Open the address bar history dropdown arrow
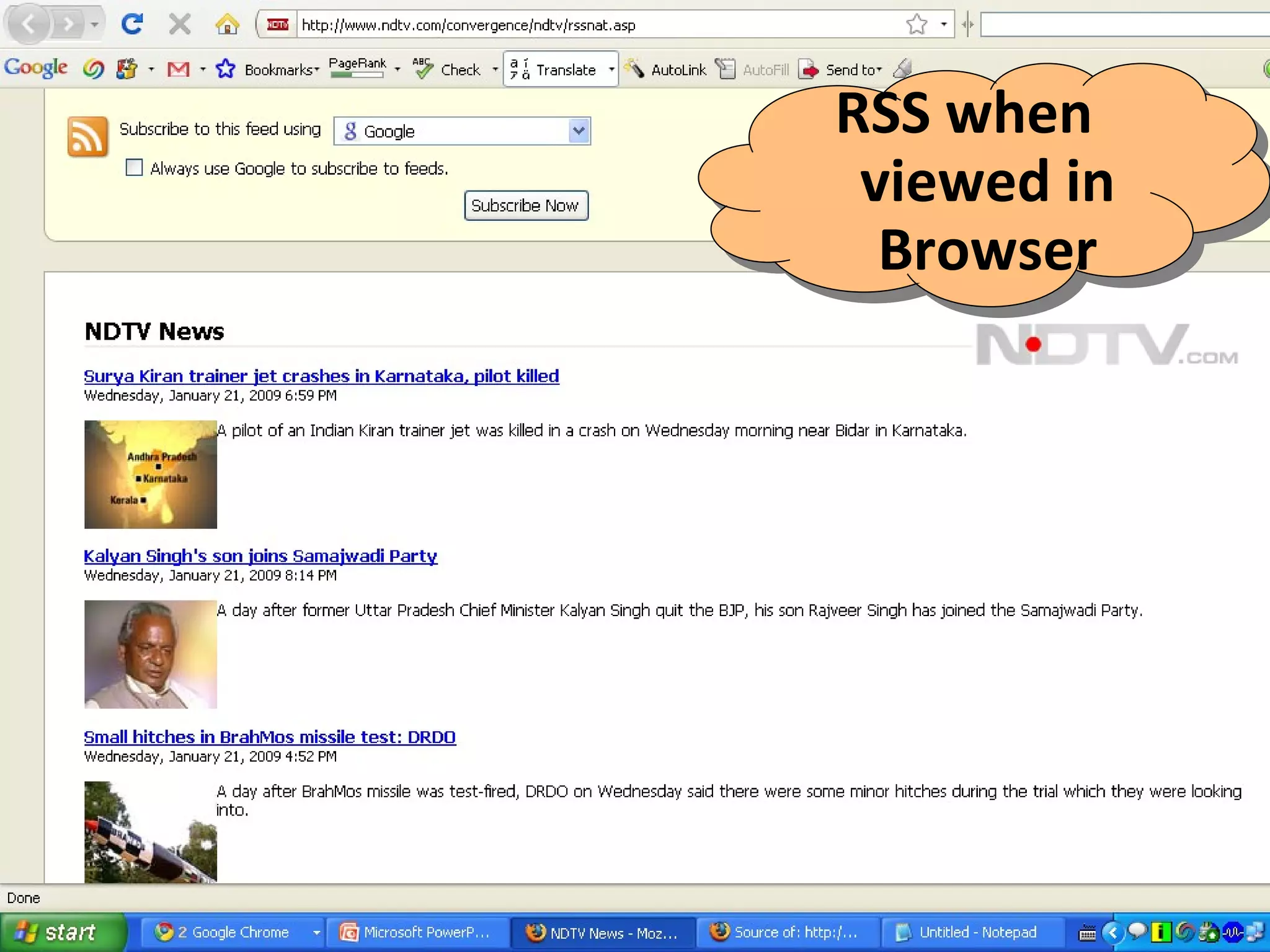This screenshot has height=952, width=1270. click(943, 25)
